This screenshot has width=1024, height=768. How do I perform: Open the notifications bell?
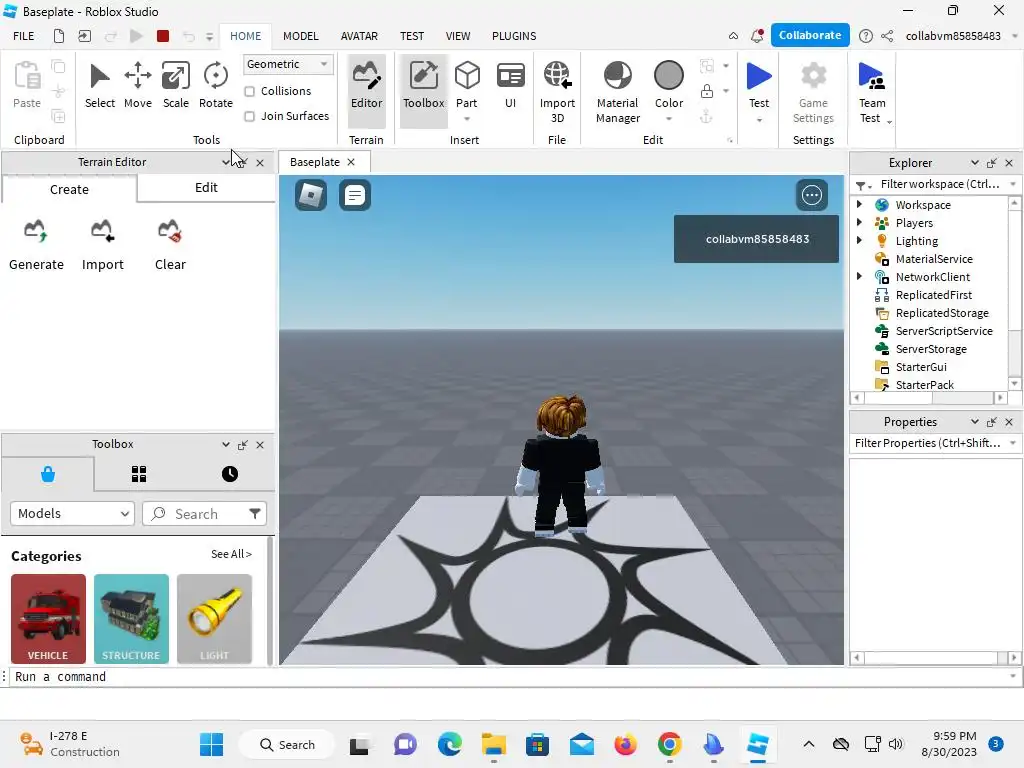757,36
